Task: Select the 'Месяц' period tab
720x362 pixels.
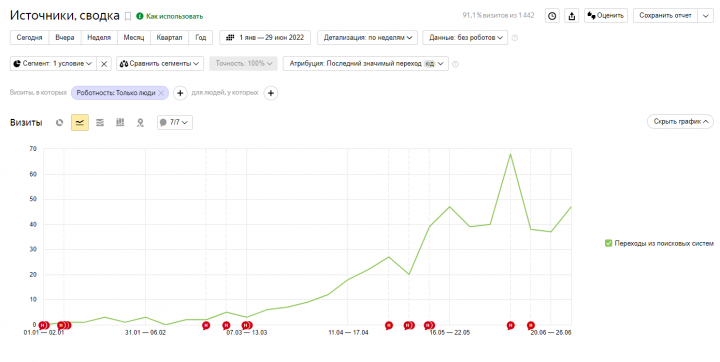Action: [x=134, y=38]
